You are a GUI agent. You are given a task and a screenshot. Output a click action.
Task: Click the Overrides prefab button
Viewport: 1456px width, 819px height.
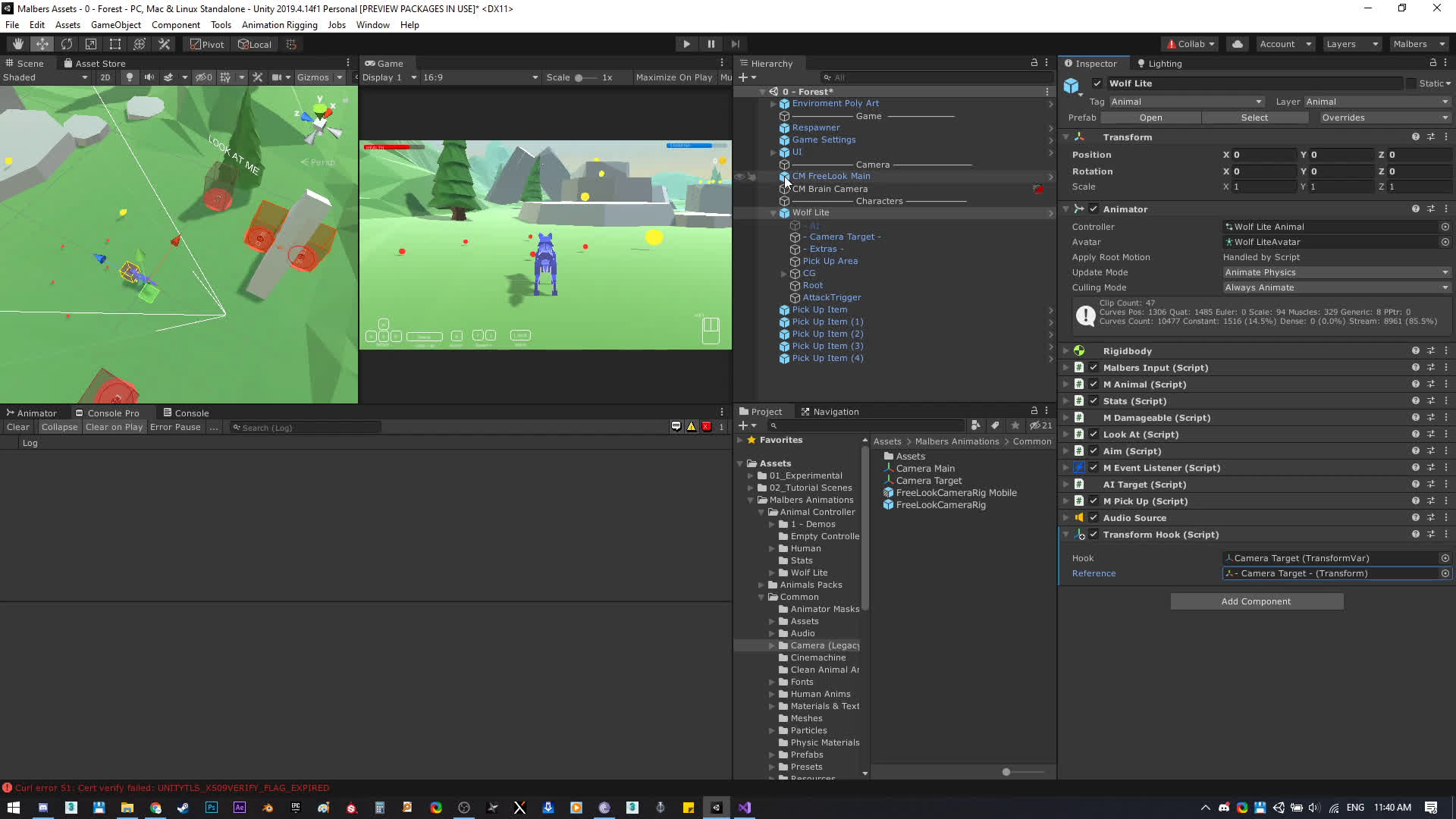click(1383, 118)
